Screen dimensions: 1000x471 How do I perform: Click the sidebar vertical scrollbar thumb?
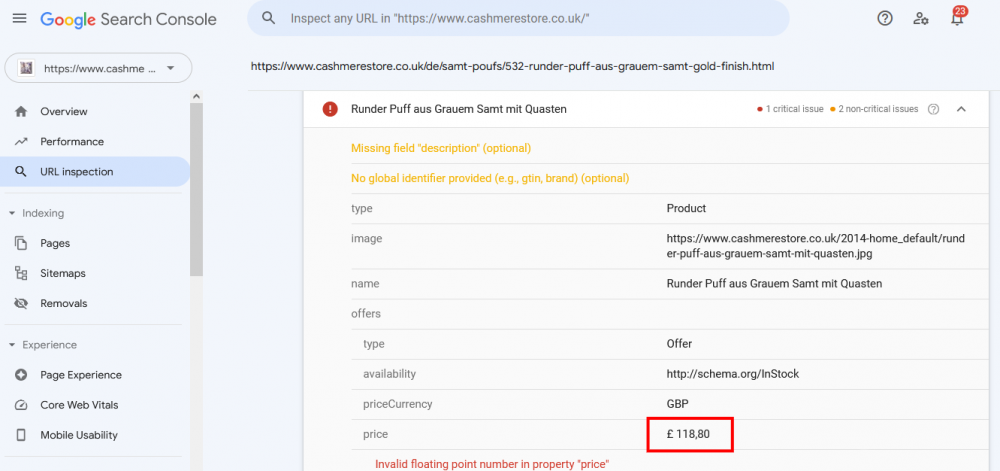tap(196, 189)
